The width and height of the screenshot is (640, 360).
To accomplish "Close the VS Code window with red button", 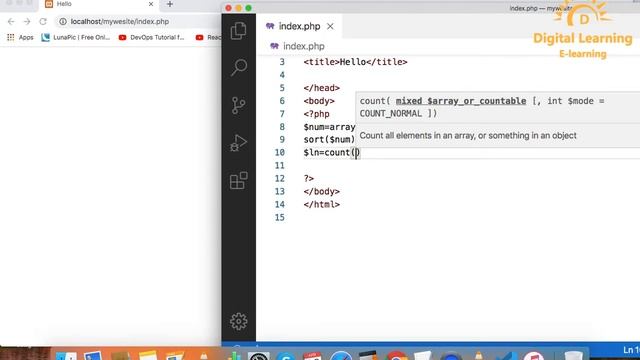I will tap(229, 8).
